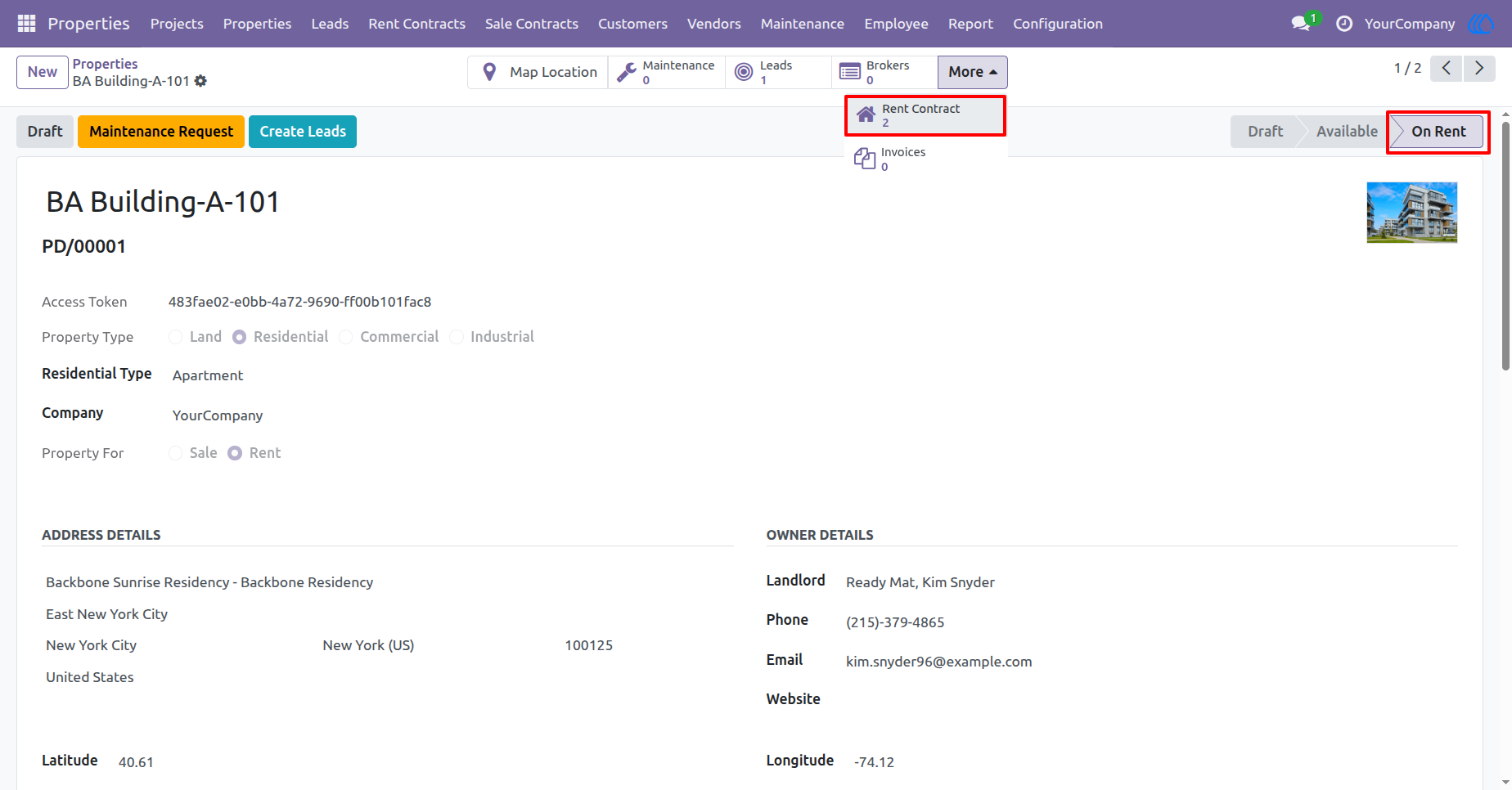Image resolution: width=1512 pixels, height=790 pixels.
Task: Click the Rent Contract house icon
Action: pos(866,115)
